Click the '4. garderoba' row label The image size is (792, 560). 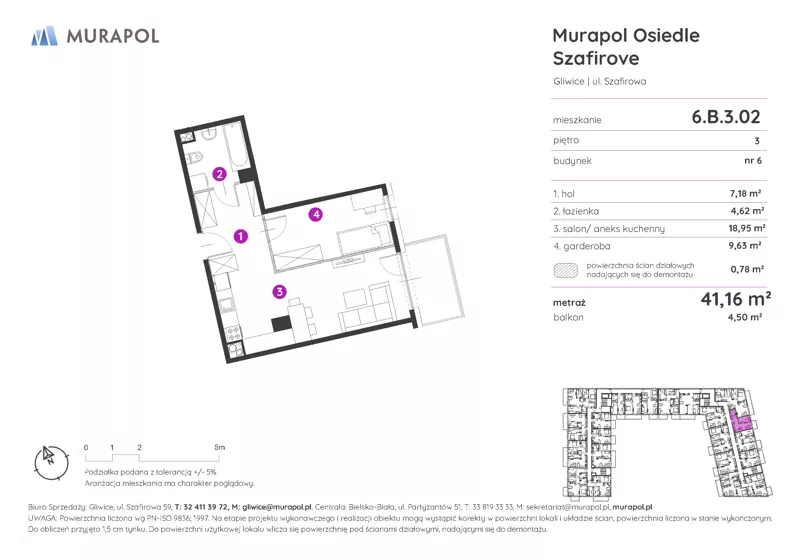(582, 246)
